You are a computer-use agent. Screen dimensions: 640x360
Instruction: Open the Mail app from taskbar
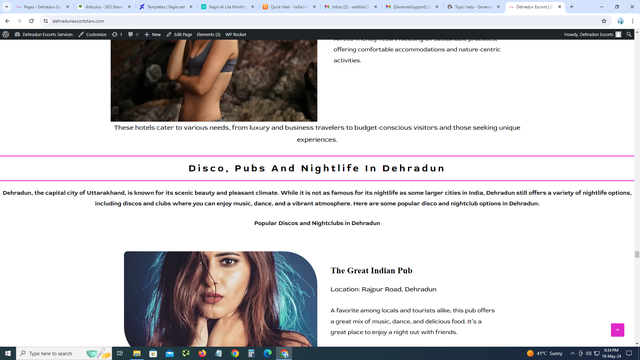coord(170,353)
